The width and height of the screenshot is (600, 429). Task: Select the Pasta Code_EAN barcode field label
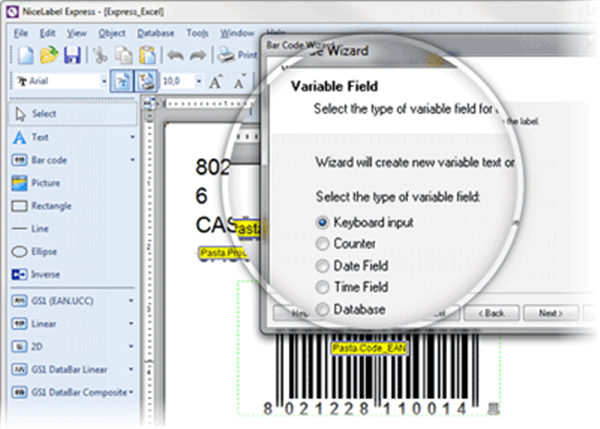point(369,348)
